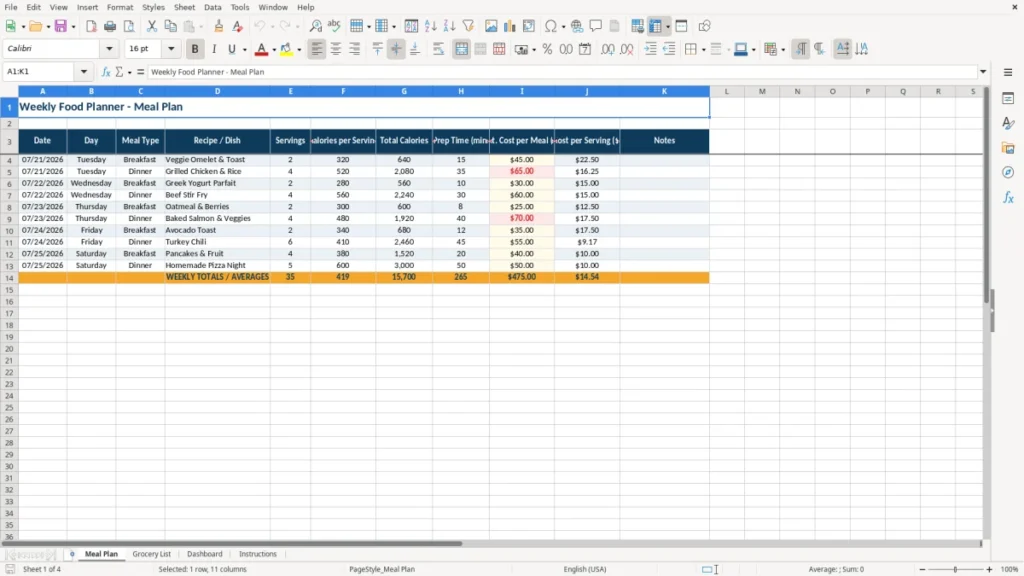Viewport: 1024px width, 576px height.
Task: Remove a decimal place
Action: [627, 49]
